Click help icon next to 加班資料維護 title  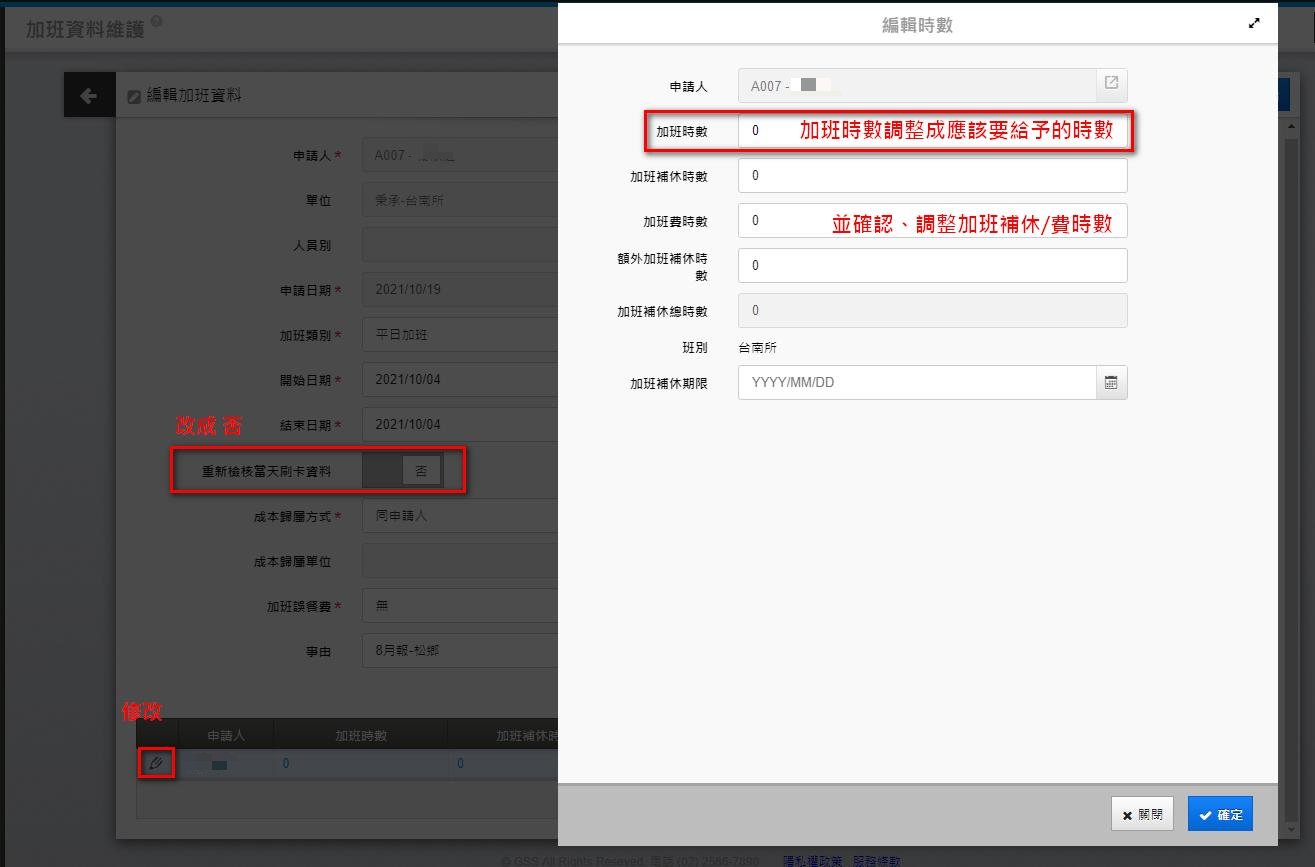coord(156,21)
